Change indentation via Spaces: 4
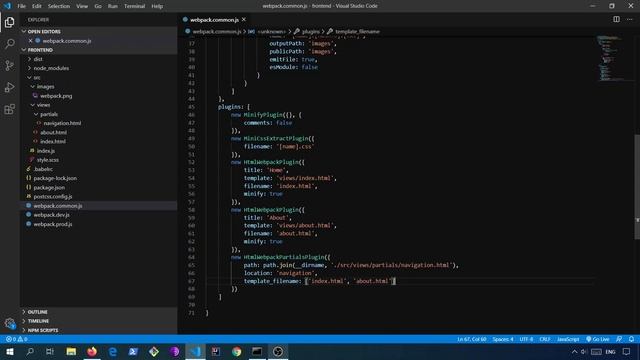 [503, 339]
